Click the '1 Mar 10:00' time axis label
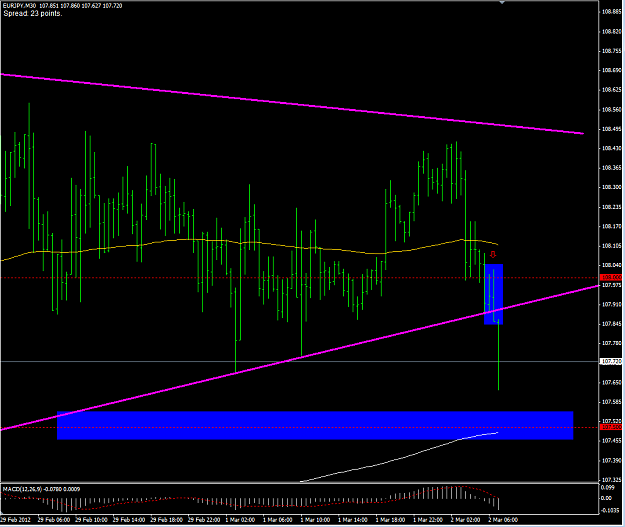Screen dimensions: 625x527 [x=315, y=520]
